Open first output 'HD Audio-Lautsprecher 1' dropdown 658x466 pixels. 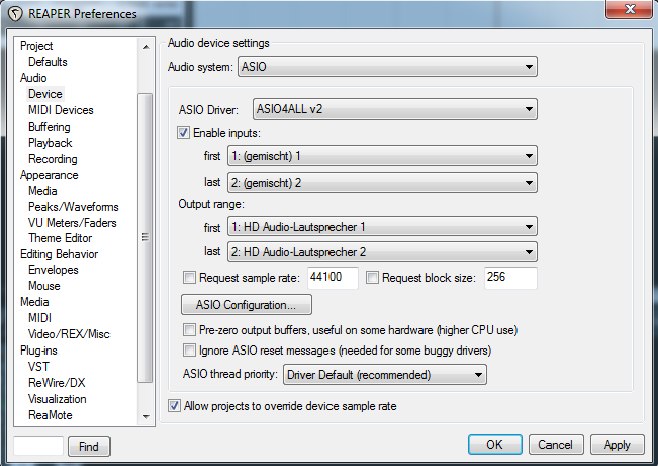382,227
